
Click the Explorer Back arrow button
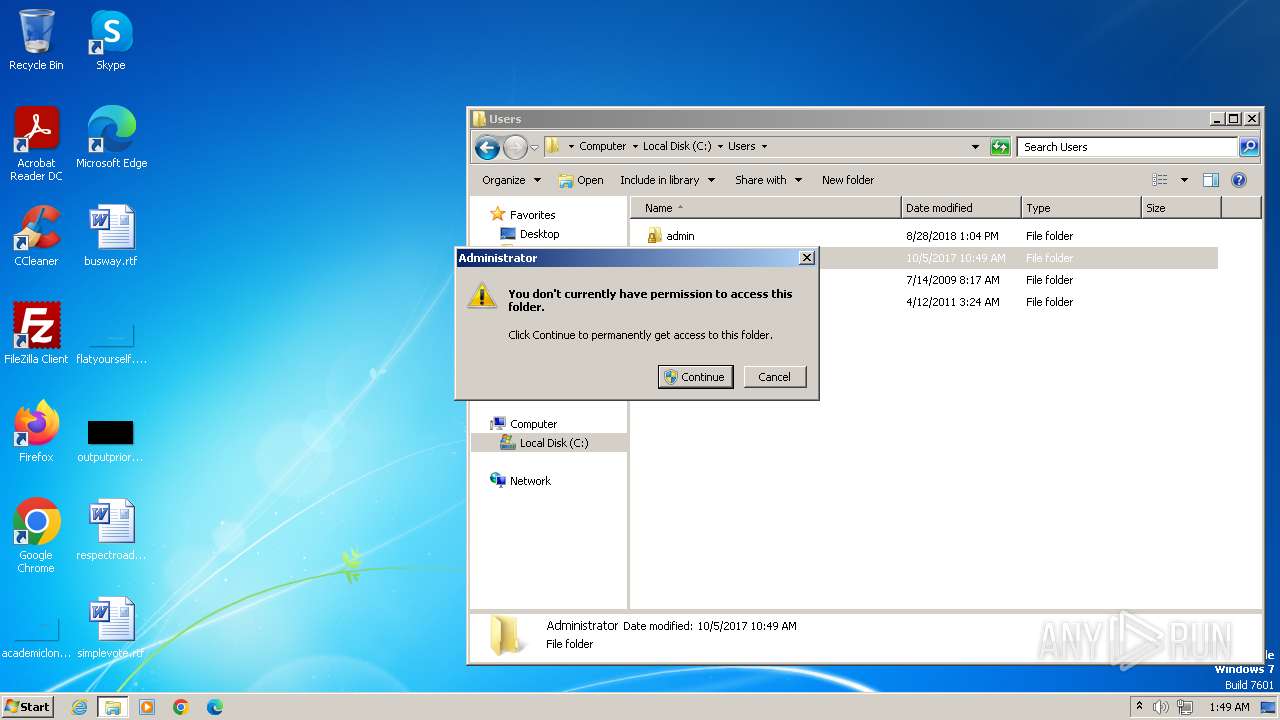click(x=487, y=147)
